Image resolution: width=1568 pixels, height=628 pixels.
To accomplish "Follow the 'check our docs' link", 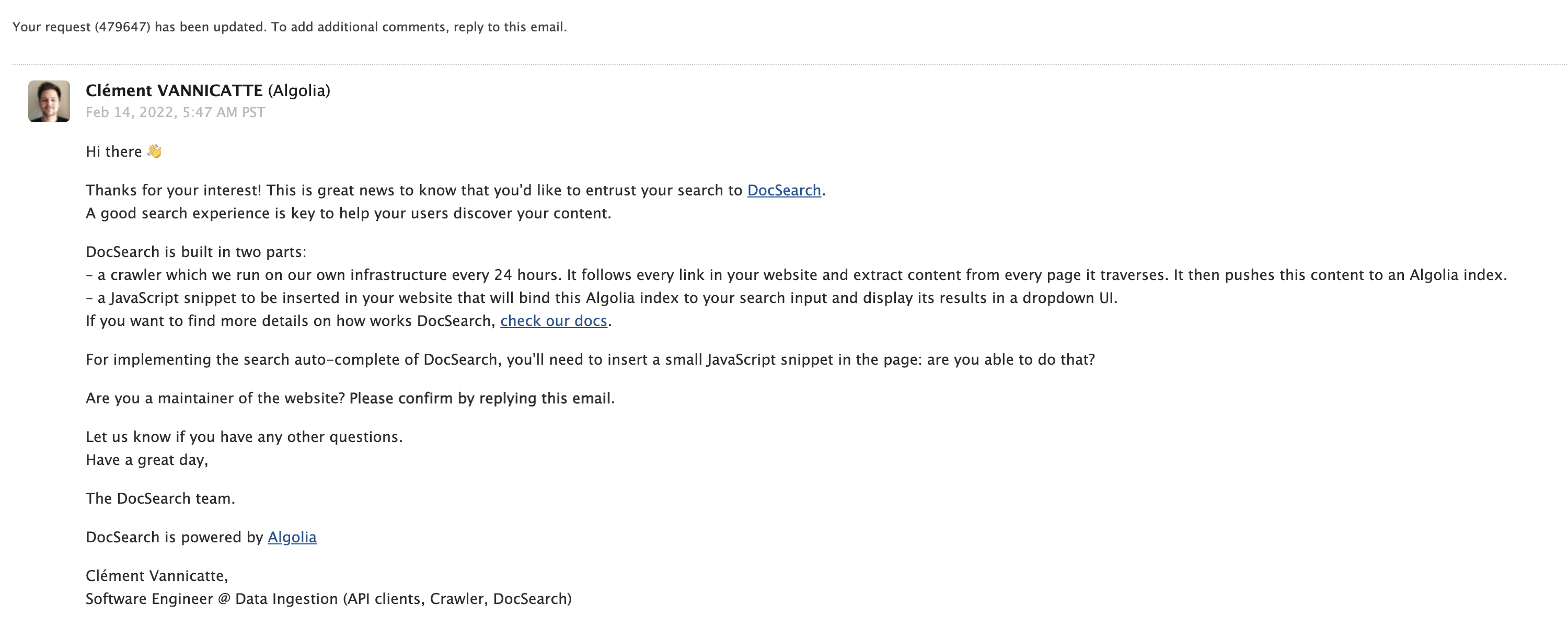I will point(554,321).
